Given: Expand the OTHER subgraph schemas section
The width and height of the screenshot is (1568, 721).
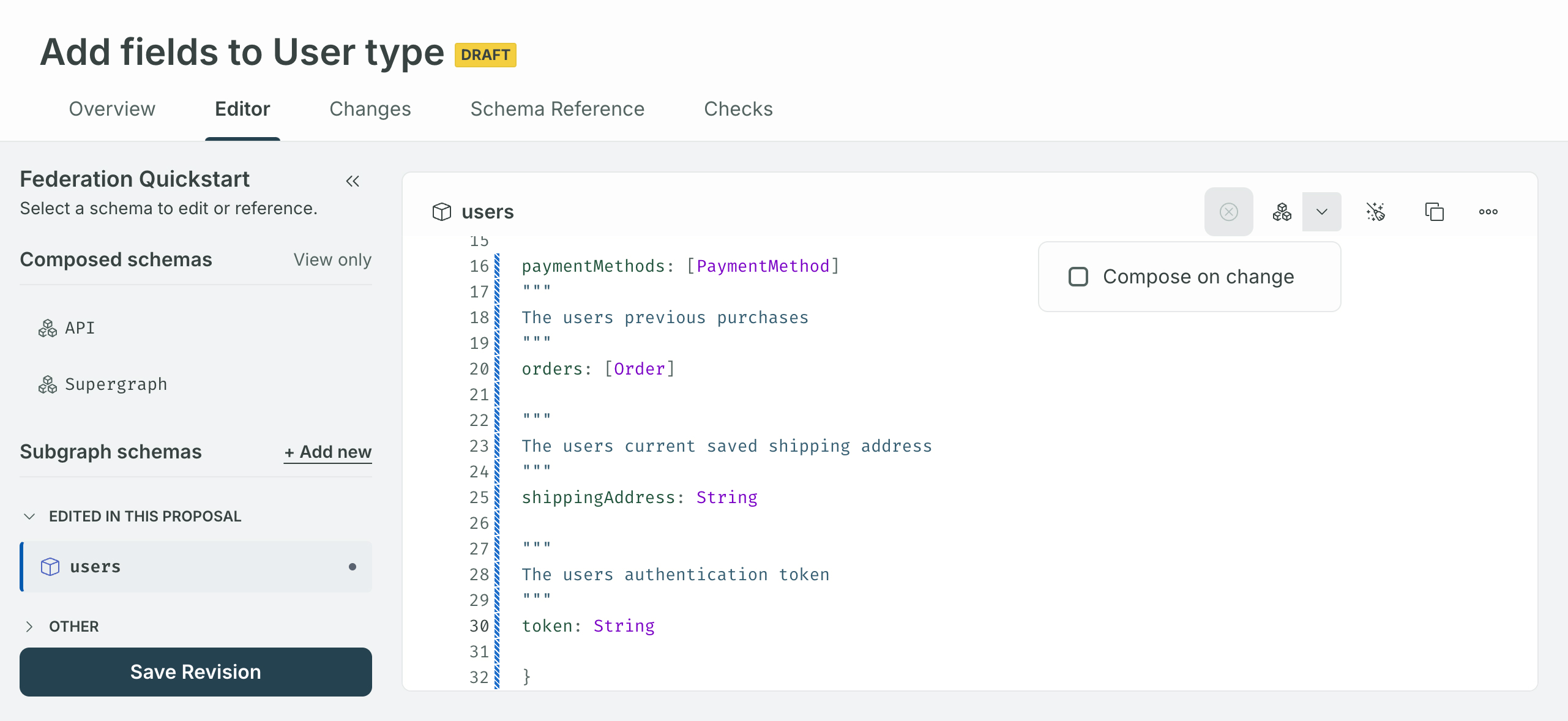Looking at the screenshot, I should [x=28, y=626].
